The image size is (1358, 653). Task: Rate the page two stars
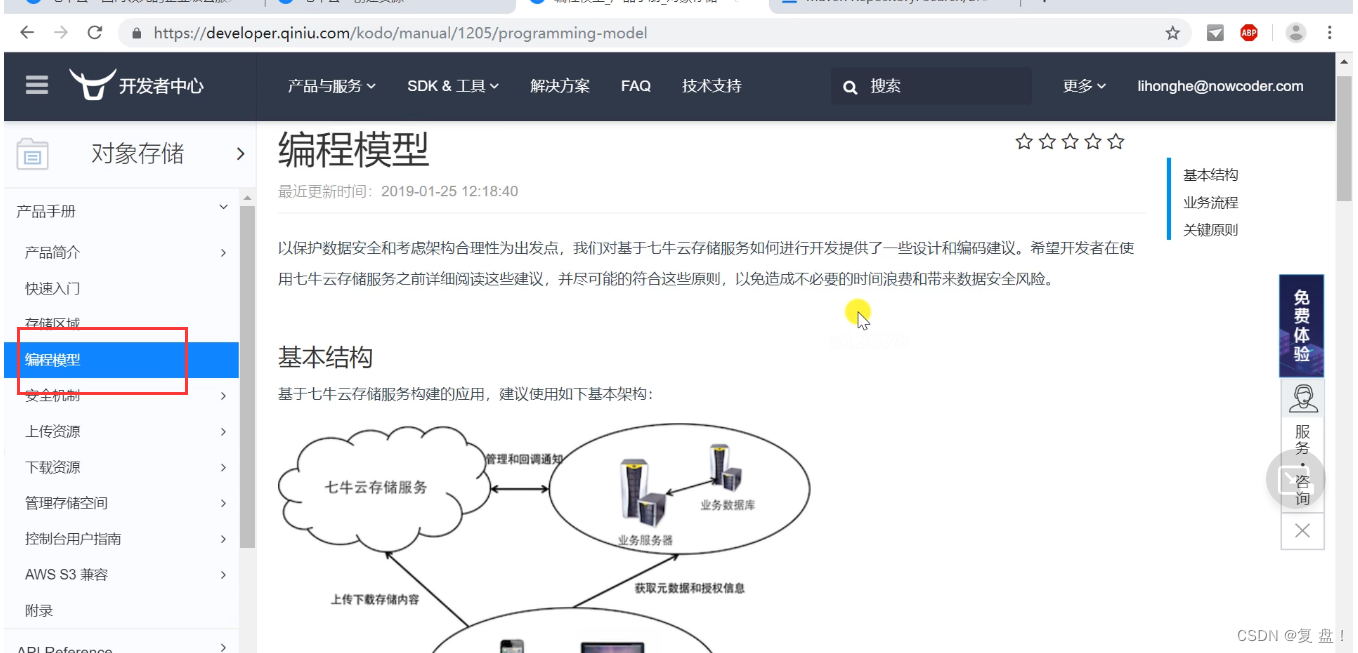[1047, 142]
